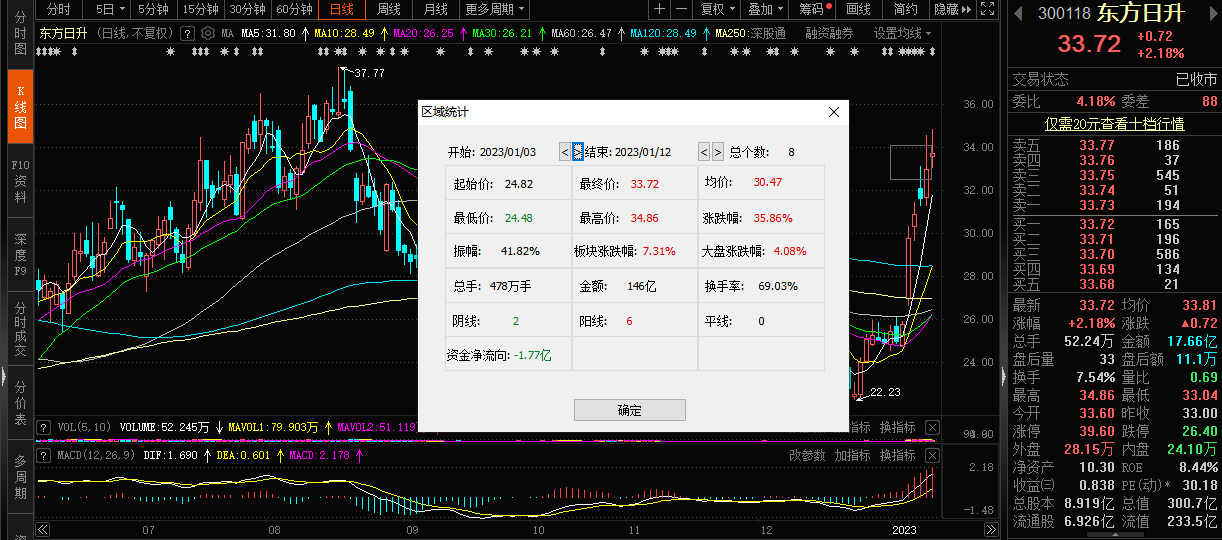Click the help question mark beside 东方日升
The height and width of the screenshot is (540, 1222).
click(x=190, y=32)
